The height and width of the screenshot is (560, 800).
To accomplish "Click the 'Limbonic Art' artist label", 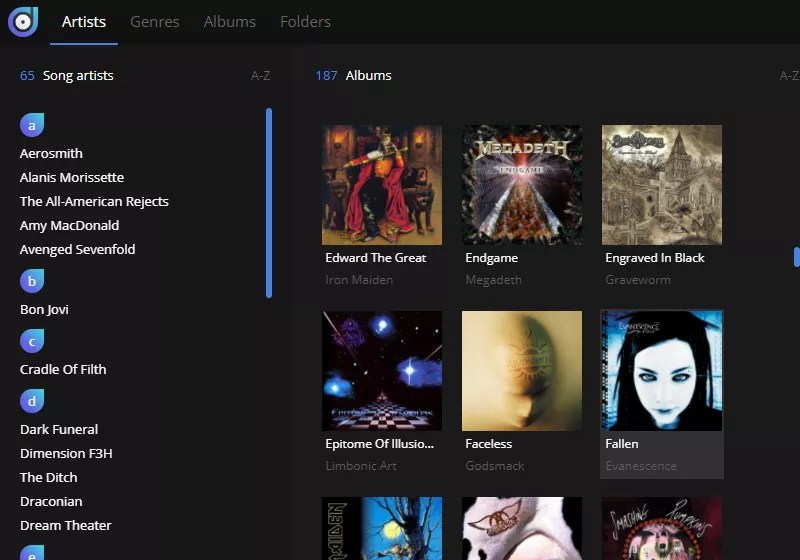I will pos(361,466).
